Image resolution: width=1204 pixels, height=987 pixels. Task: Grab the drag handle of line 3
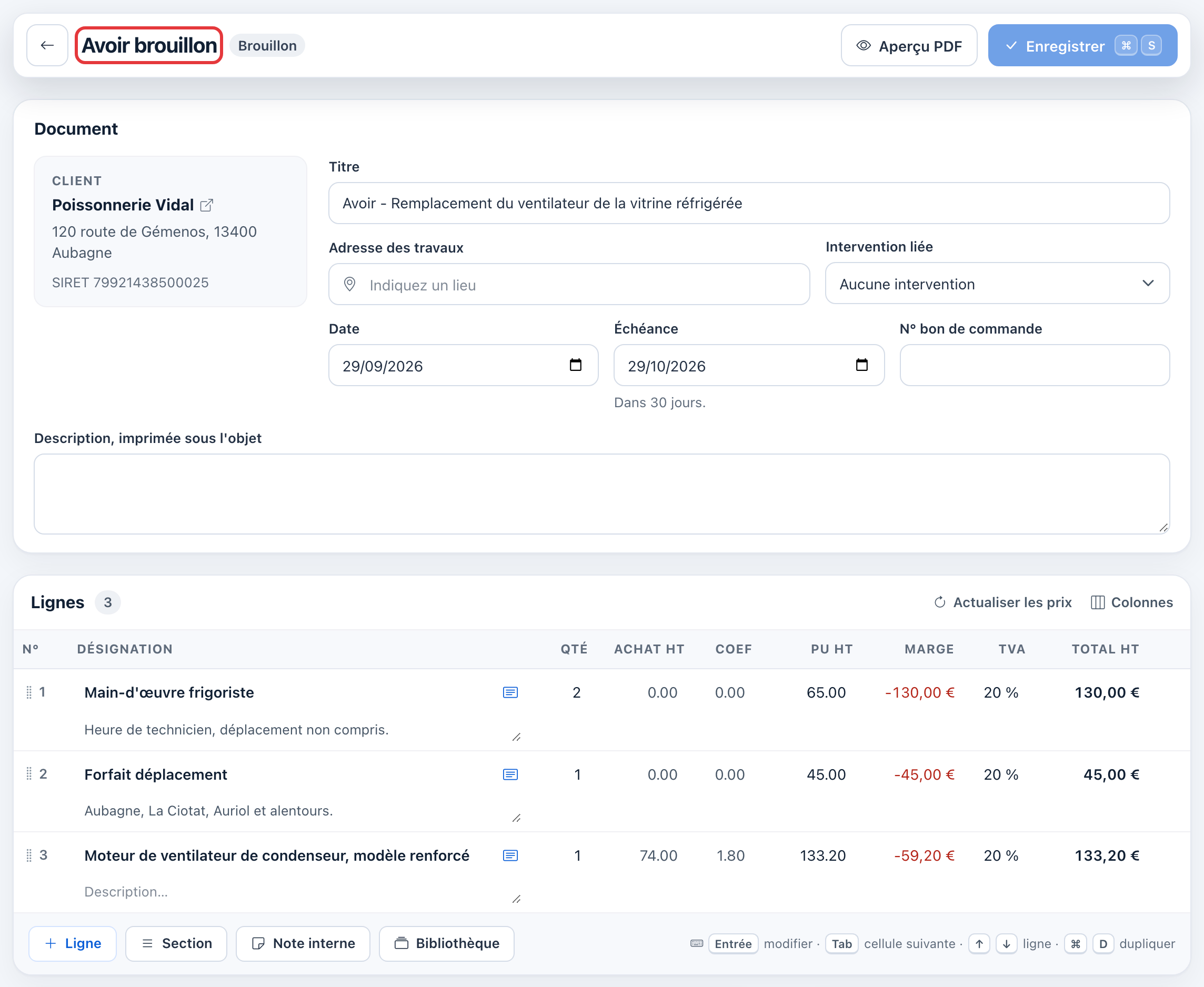29,855
